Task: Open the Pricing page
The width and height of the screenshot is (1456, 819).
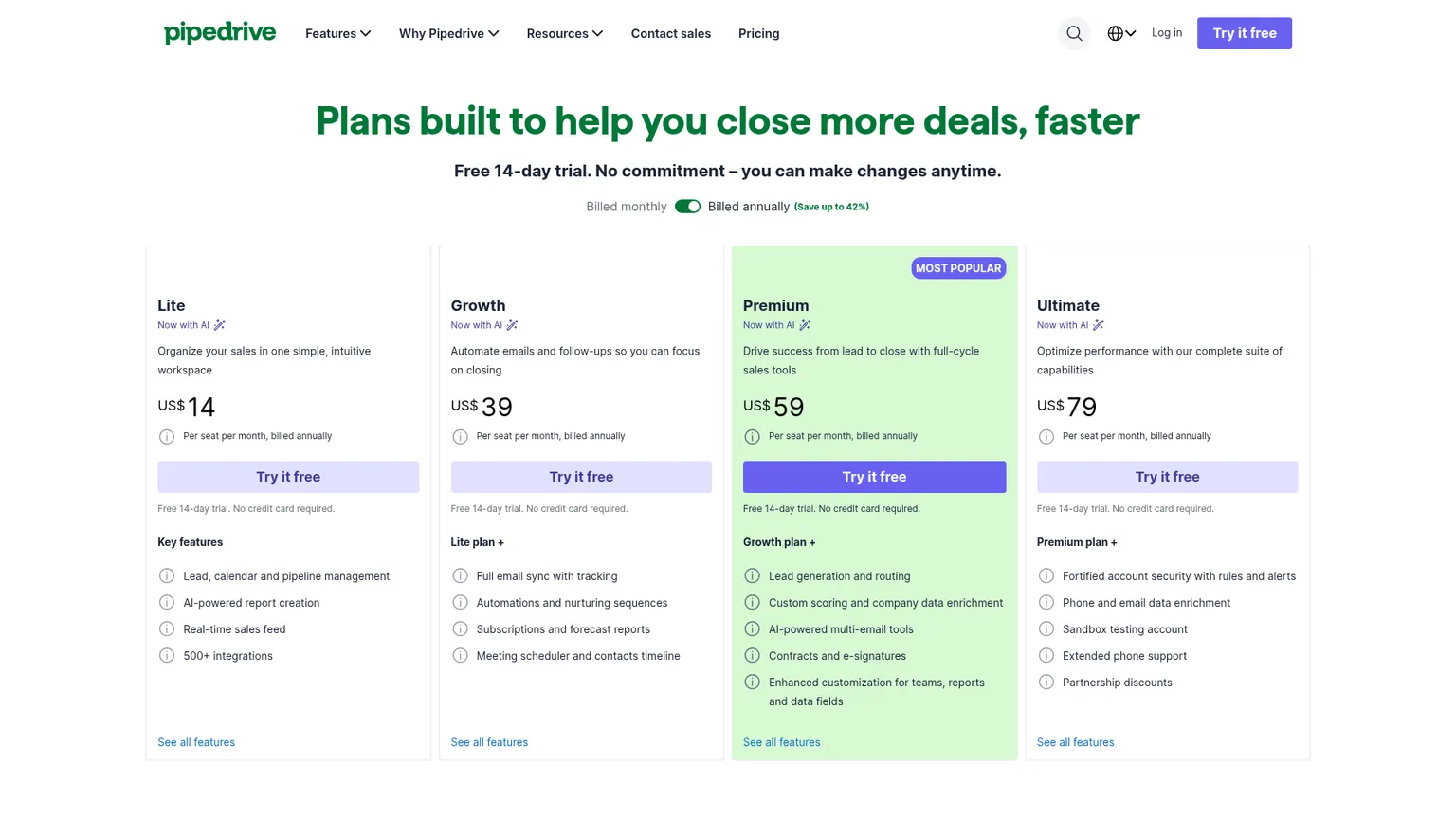Action: tap(759, 33)
